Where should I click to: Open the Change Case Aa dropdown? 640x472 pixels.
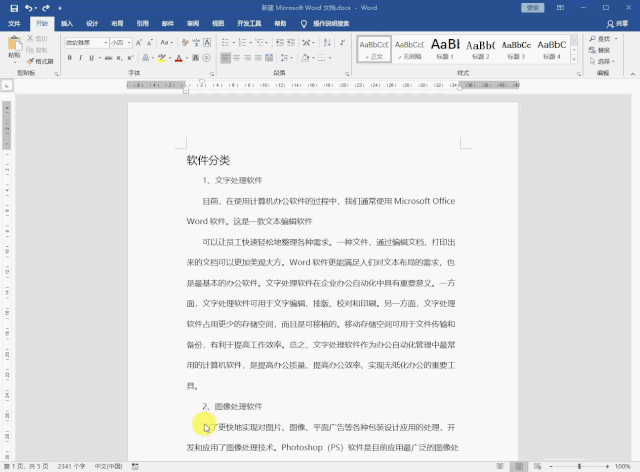coord(167,42)
